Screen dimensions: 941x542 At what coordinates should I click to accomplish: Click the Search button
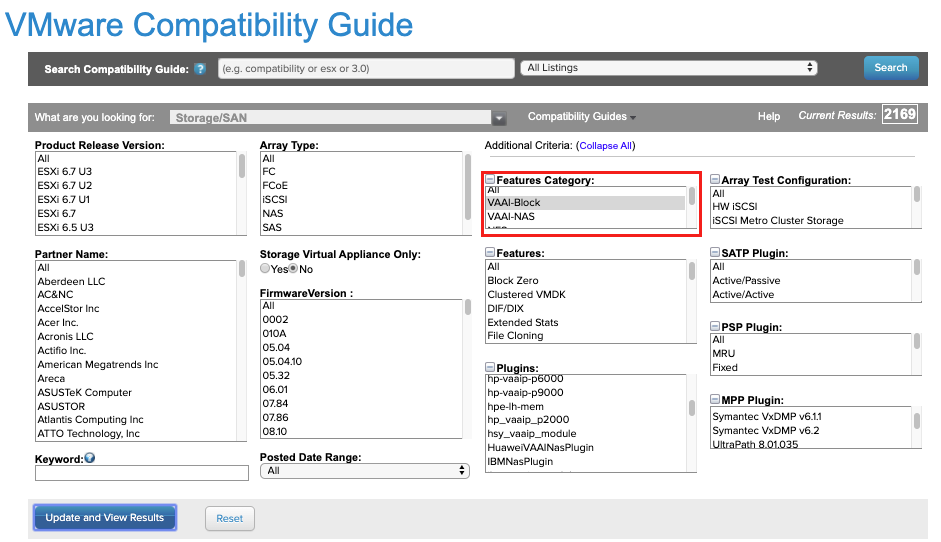[x=891, y=68]
